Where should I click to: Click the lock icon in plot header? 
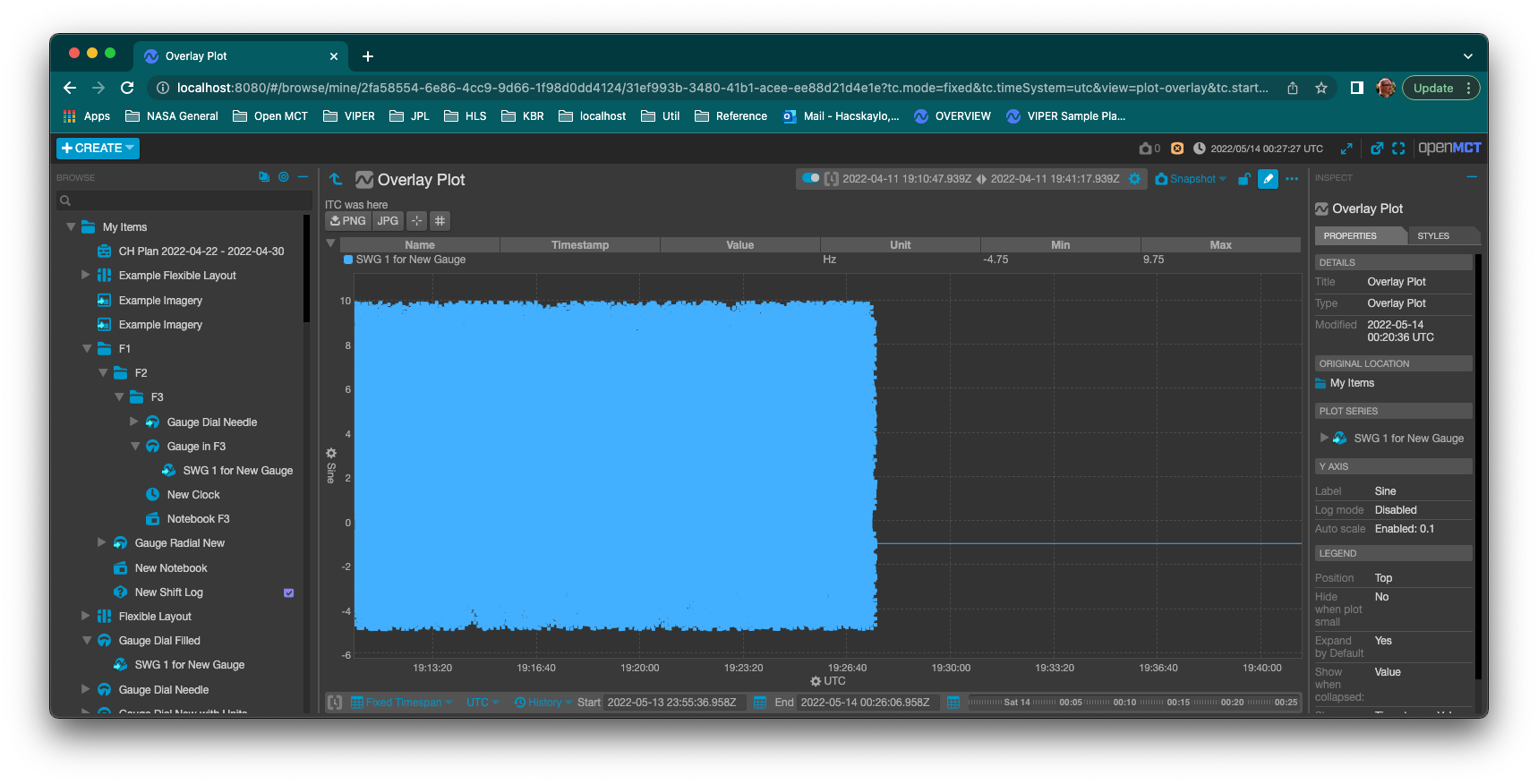(1243, 179)
